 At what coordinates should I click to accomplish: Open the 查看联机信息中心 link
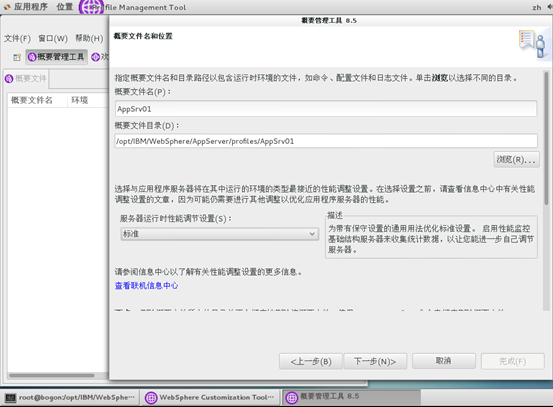146,285
